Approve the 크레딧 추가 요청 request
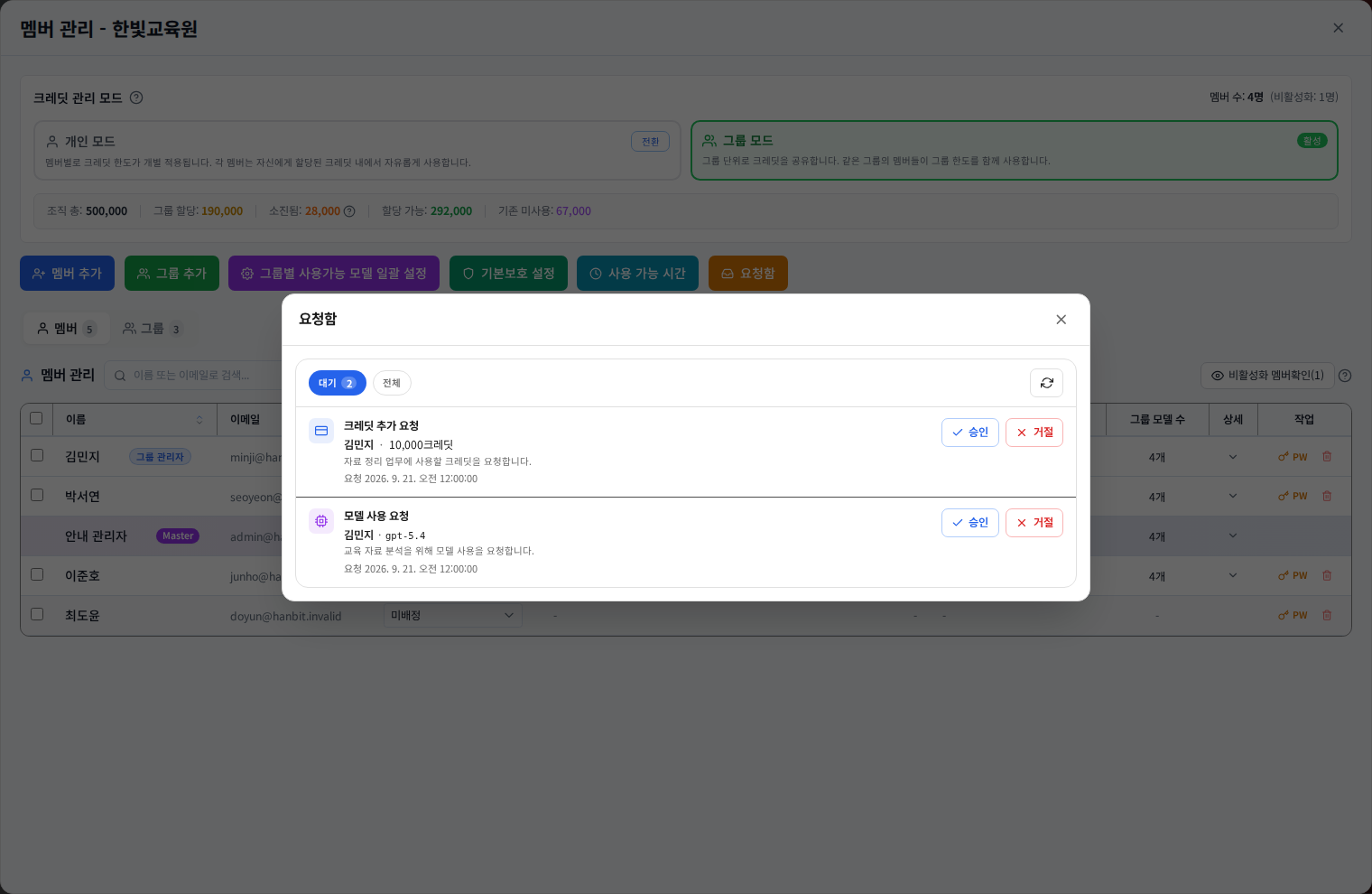This screenshot has width=1372, height=894. 969,433
